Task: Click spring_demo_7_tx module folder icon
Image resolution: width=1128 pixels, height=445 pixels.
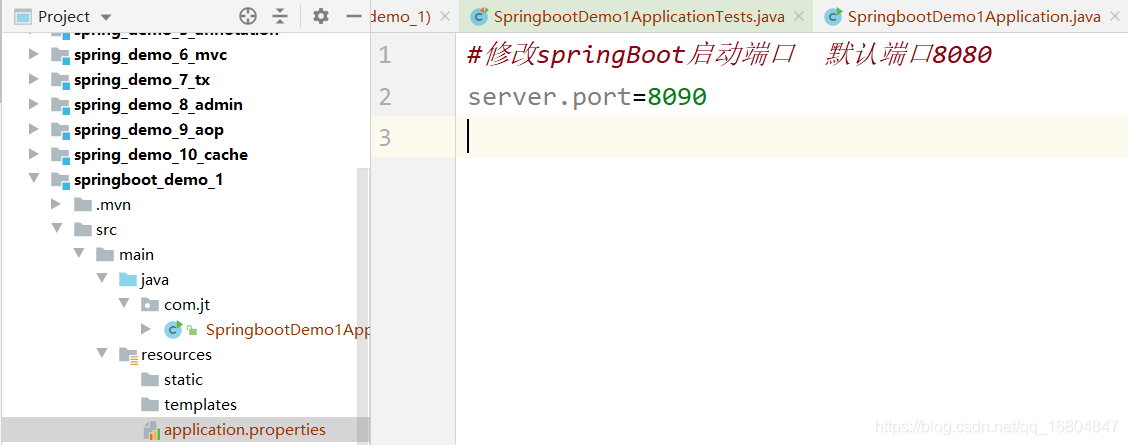Action: point(60,80)
